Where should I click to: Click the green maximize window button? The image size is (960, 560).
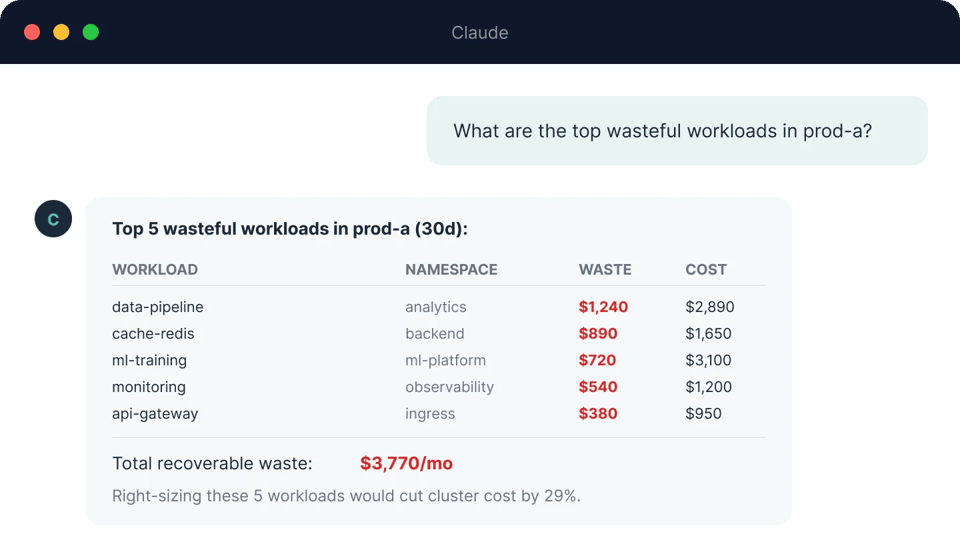[x=91, y=32]
